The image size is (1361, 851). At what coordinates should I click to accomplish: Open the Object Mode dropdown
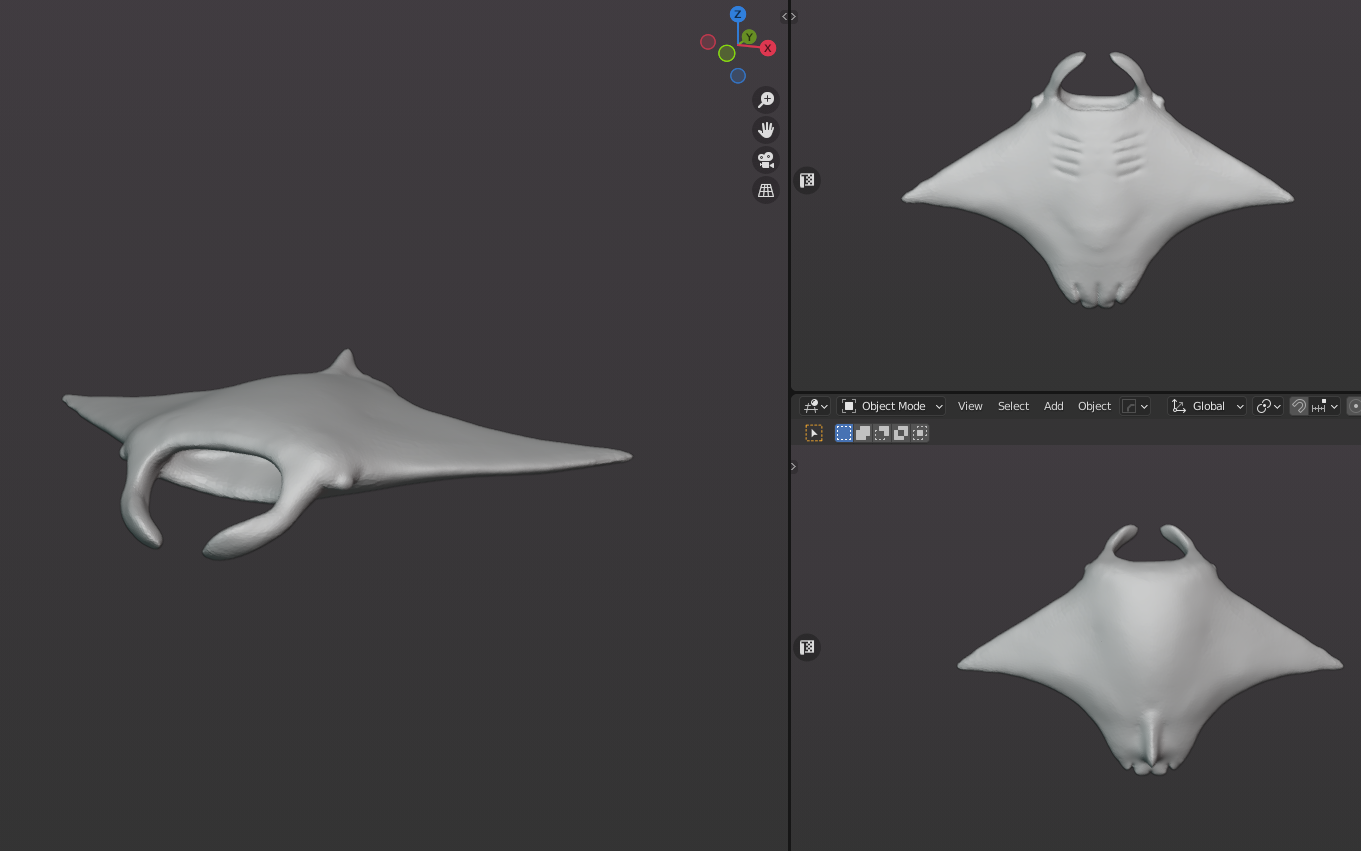[892, 406]
